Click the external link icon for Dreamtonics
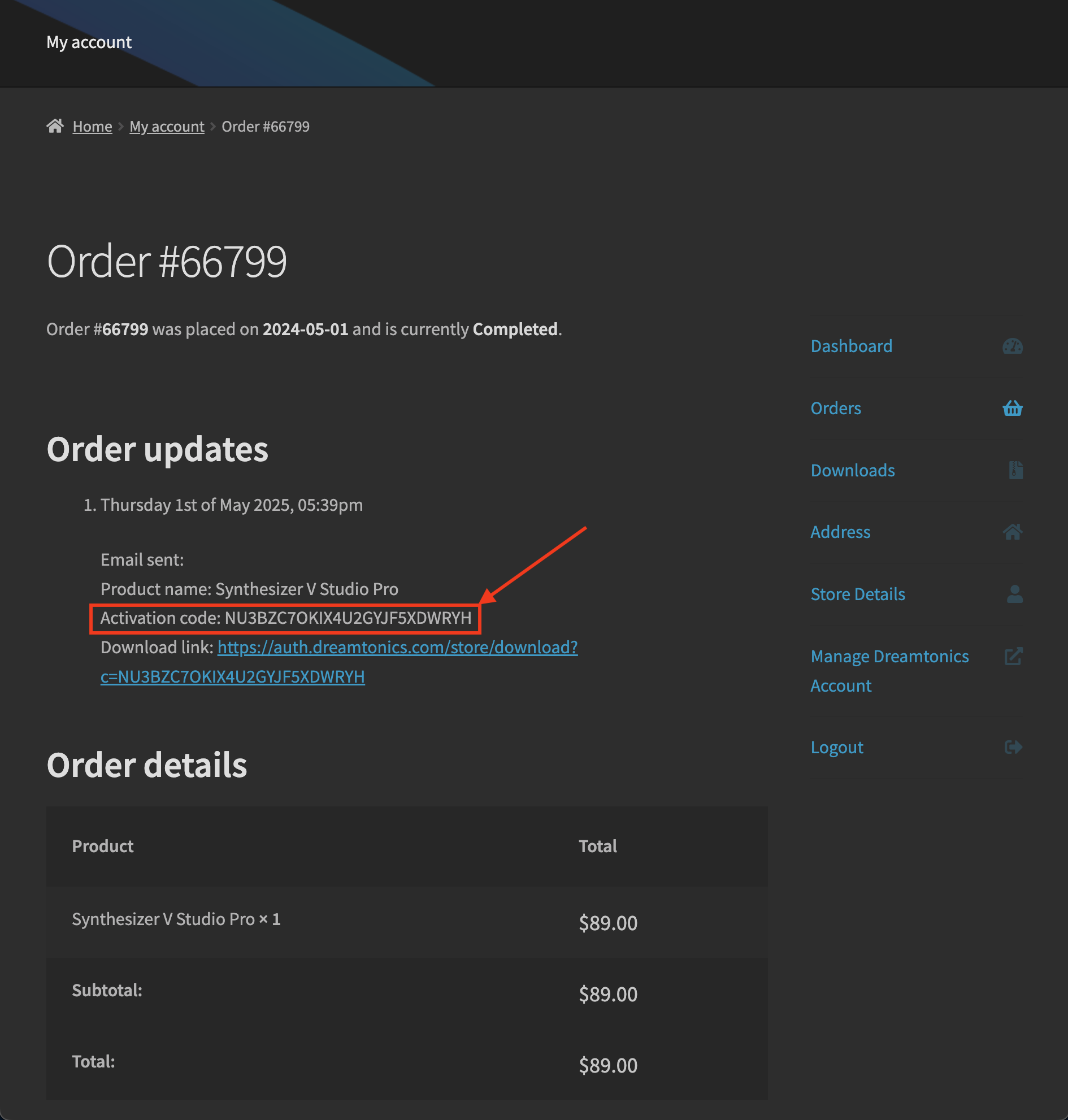 (1013, 656)
